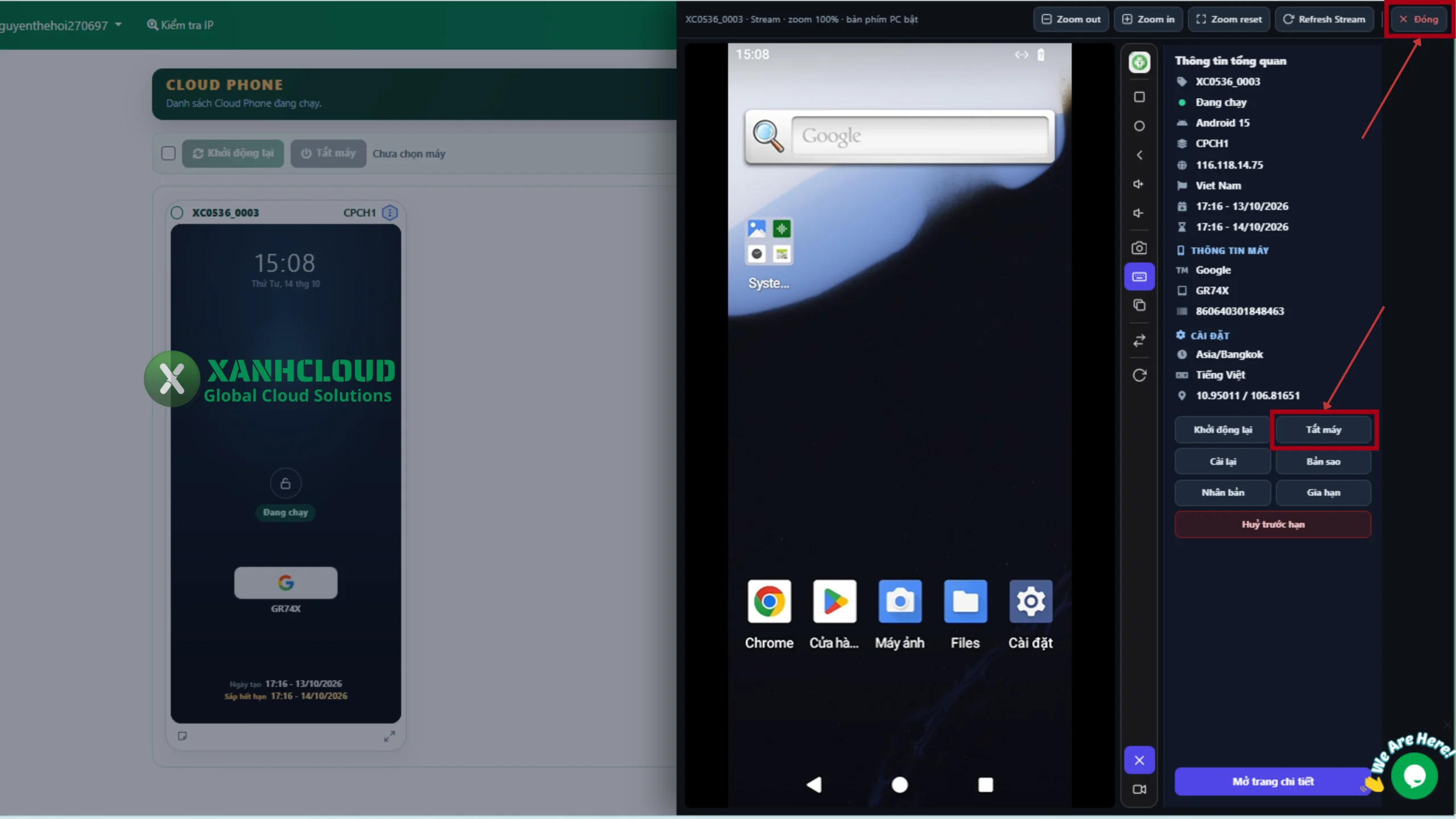Select the XC0536_0003 card radio circle
The width and height of the screenshot is (1456, 819).
tap(177, 213)
